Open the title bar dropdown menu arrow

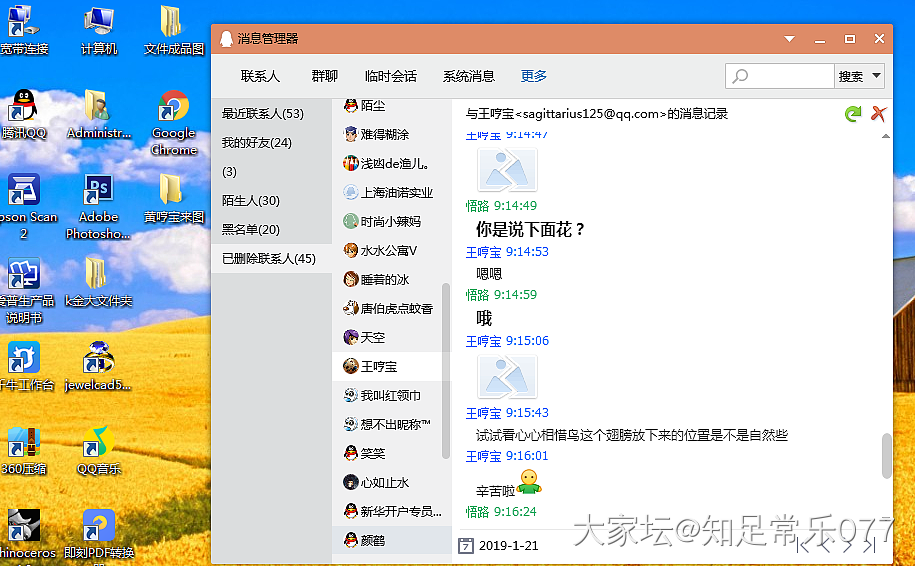[789, 39]
